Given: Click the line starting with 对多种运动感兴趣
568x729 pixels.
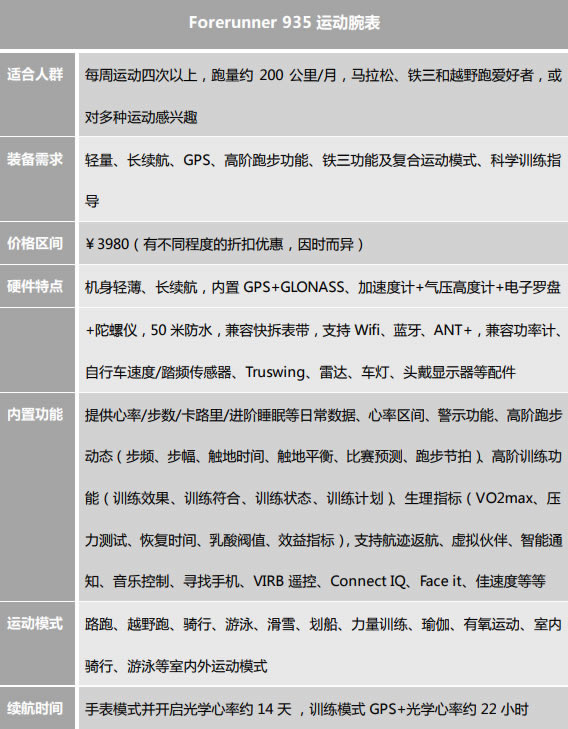Looking at the screenshot, I should point(141,117).
